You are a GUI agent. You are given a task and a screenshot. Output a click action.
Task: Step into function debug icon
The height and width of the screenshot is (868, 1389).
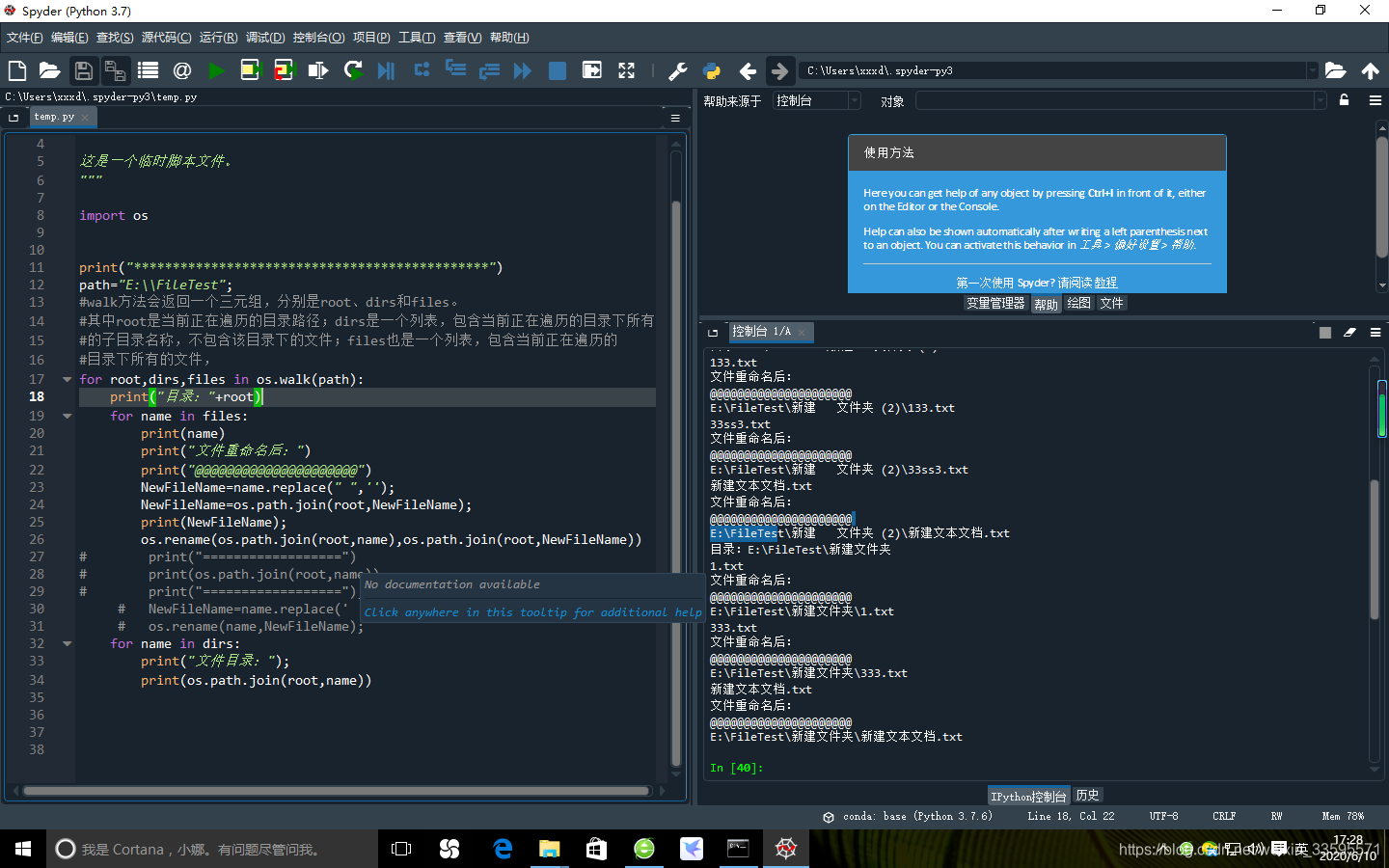pyautogui.click(x=455, y=70)
